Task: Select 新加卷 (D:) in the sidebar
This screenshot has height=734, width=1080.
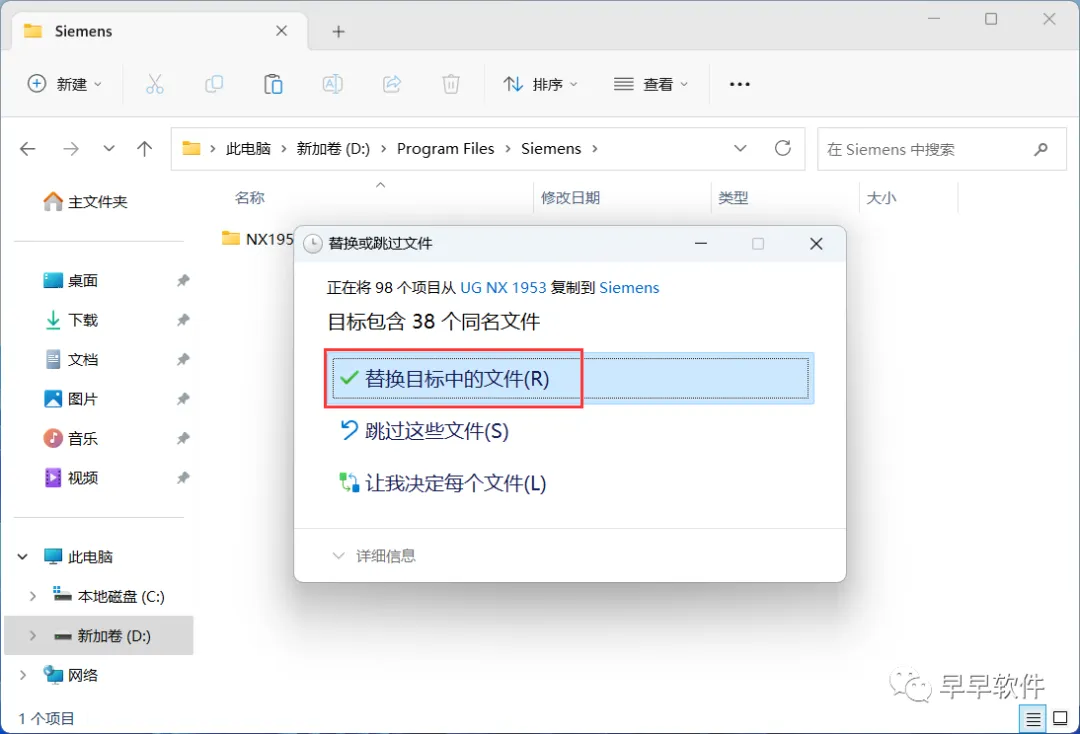Action: pyautogui.click(x=99, y=636)
